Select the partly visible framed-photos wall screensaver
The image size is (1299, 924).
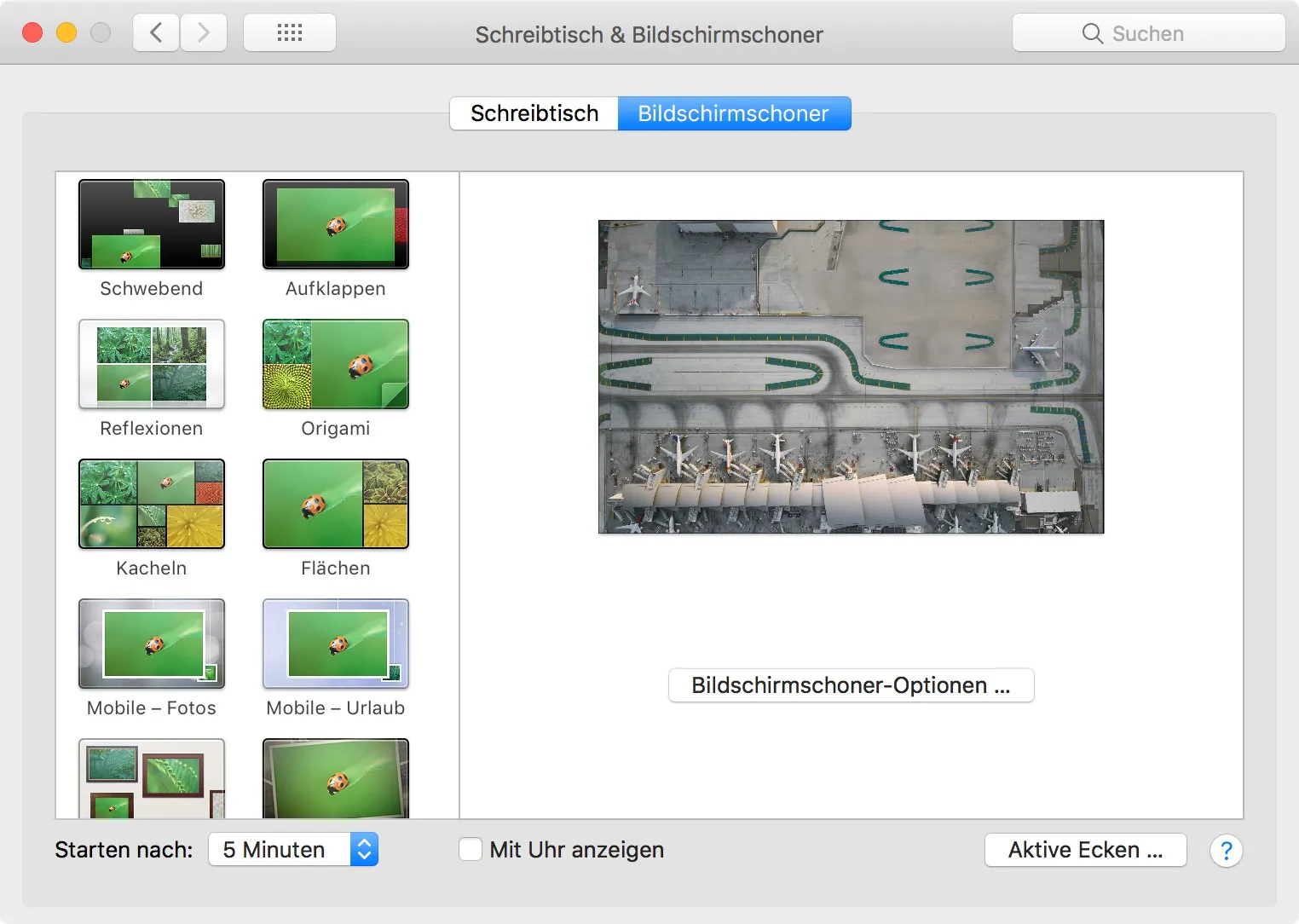[x=152, y=778]
